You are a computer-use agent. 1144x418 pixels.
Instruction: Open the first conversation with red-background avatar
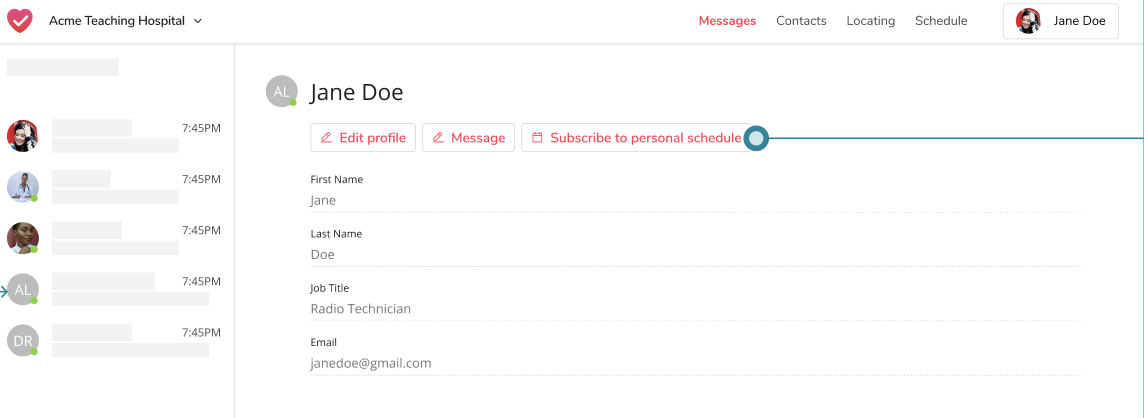pyautogui.click(x=113, y=136)
